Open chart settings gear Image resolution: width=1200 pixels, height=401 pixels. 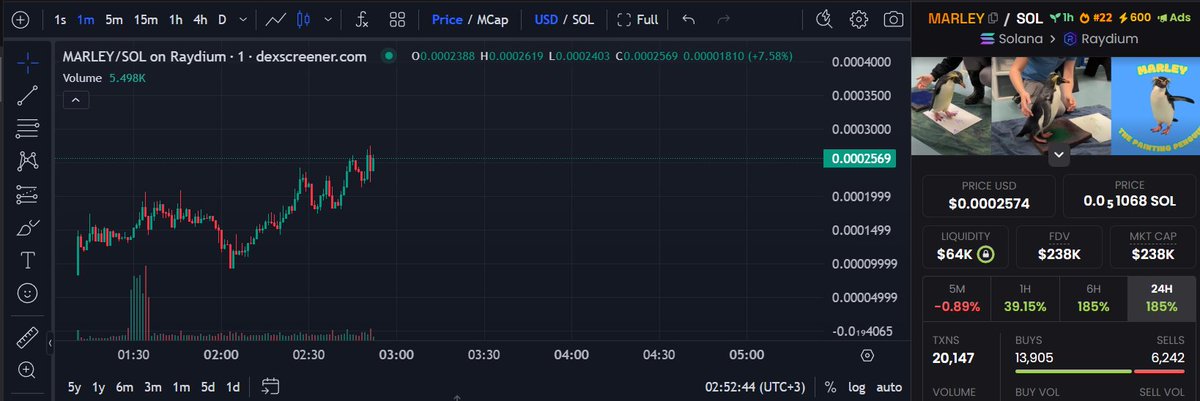pos(859,19)
